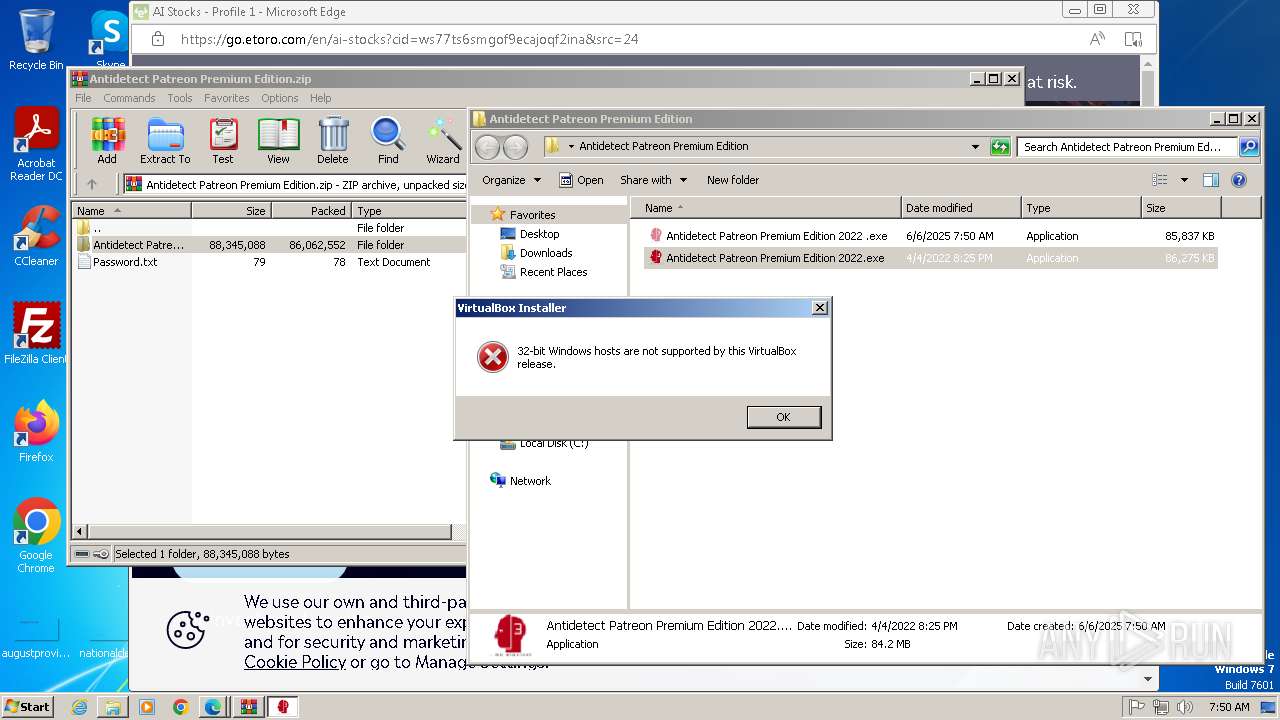Select exe dated 4/4/2022 in Explorer
The image size is (1280, 720).
pos(931,258)
